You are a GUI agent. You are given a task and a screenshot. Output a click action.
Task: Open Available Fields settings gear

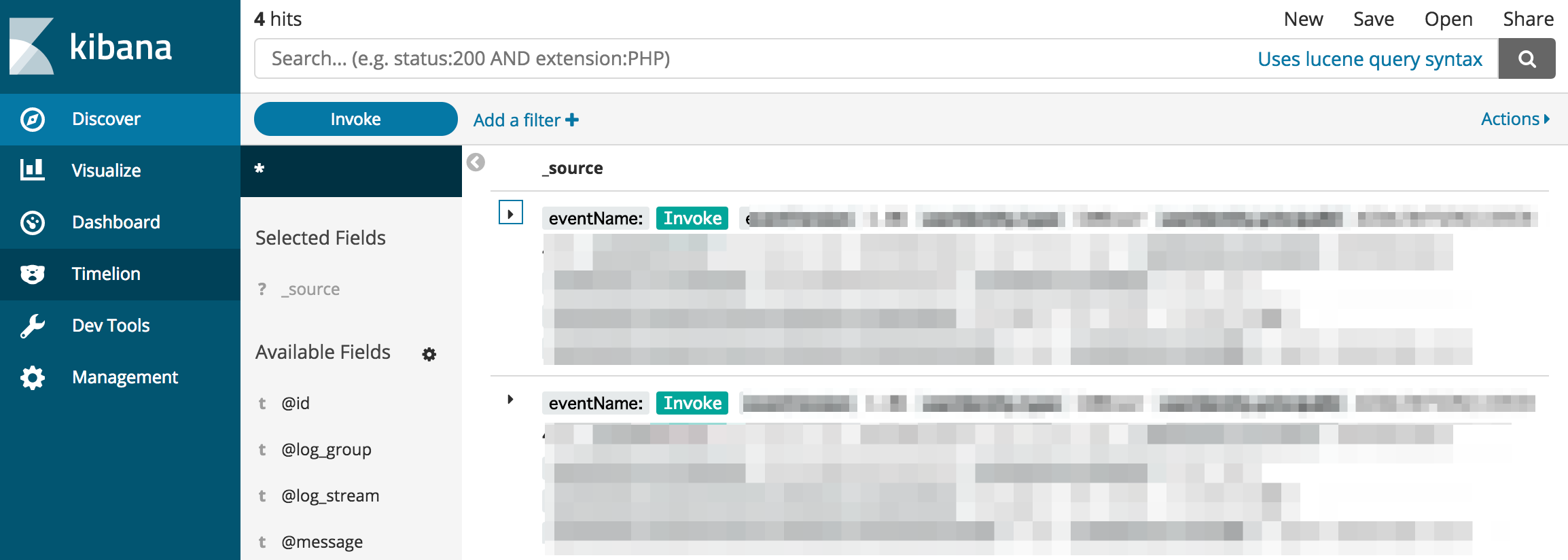(429, 354)
